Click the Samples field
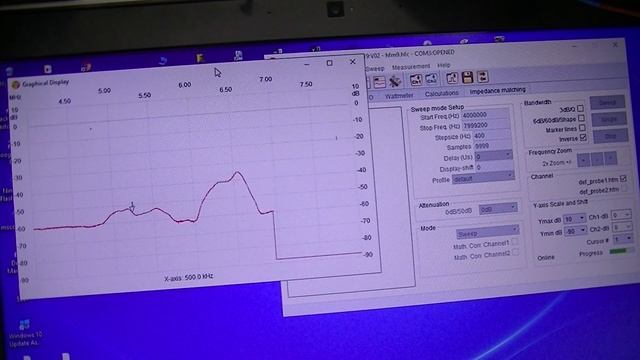This screenshot has width=640, height=360. pos(492,146)
